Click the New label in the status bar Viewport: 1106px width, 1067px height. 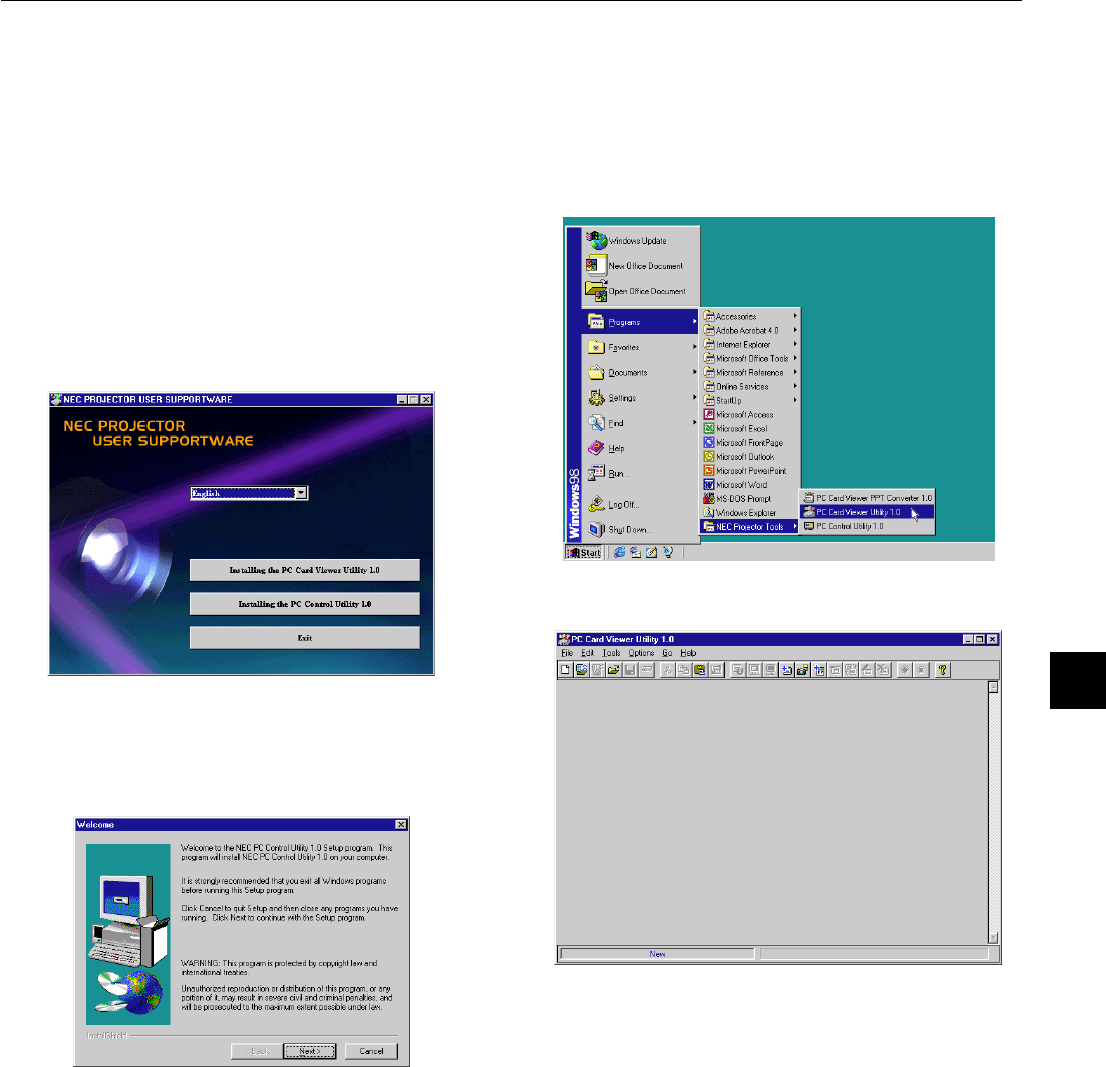pos(657,954)
